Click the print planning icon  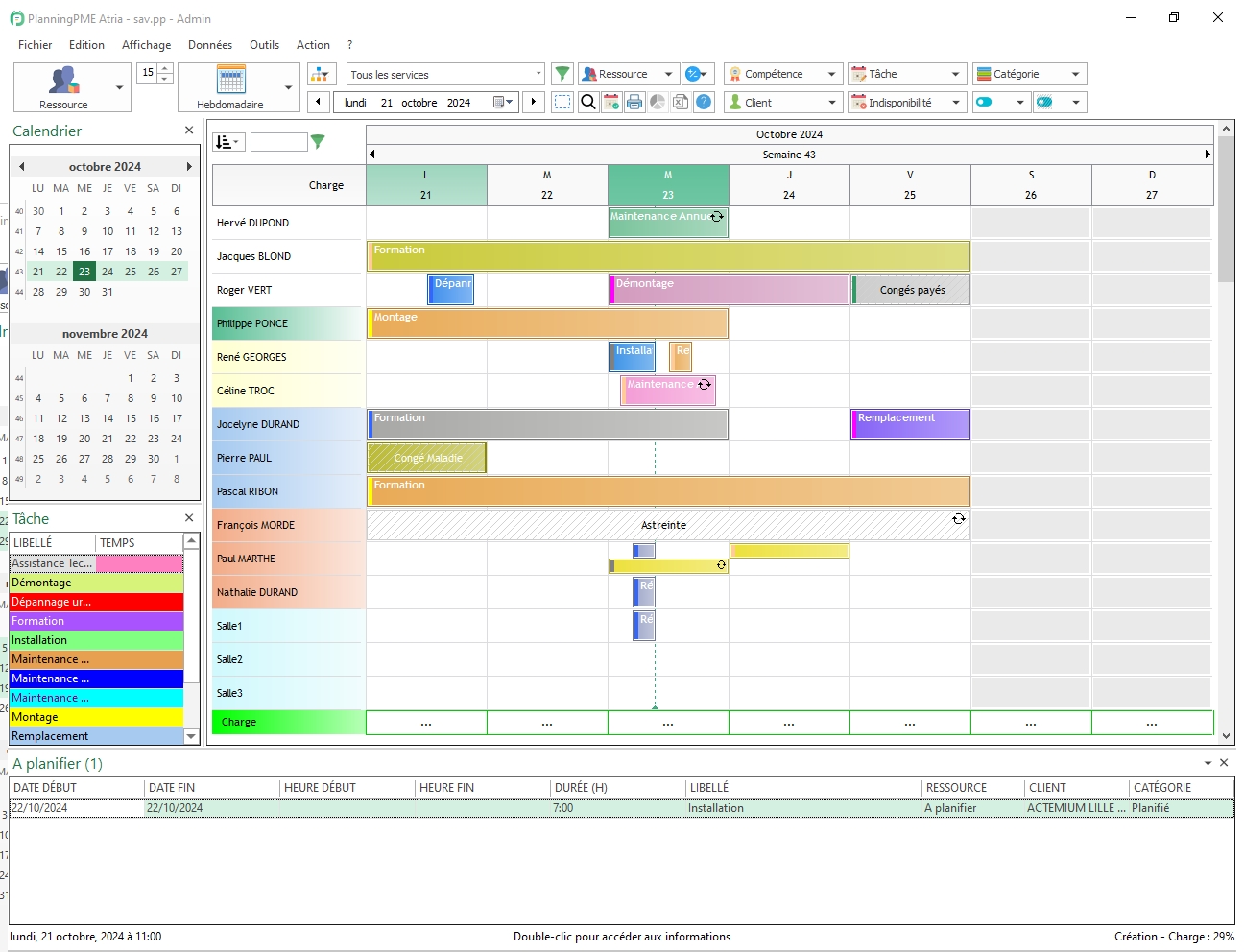(x=634, y=102)
